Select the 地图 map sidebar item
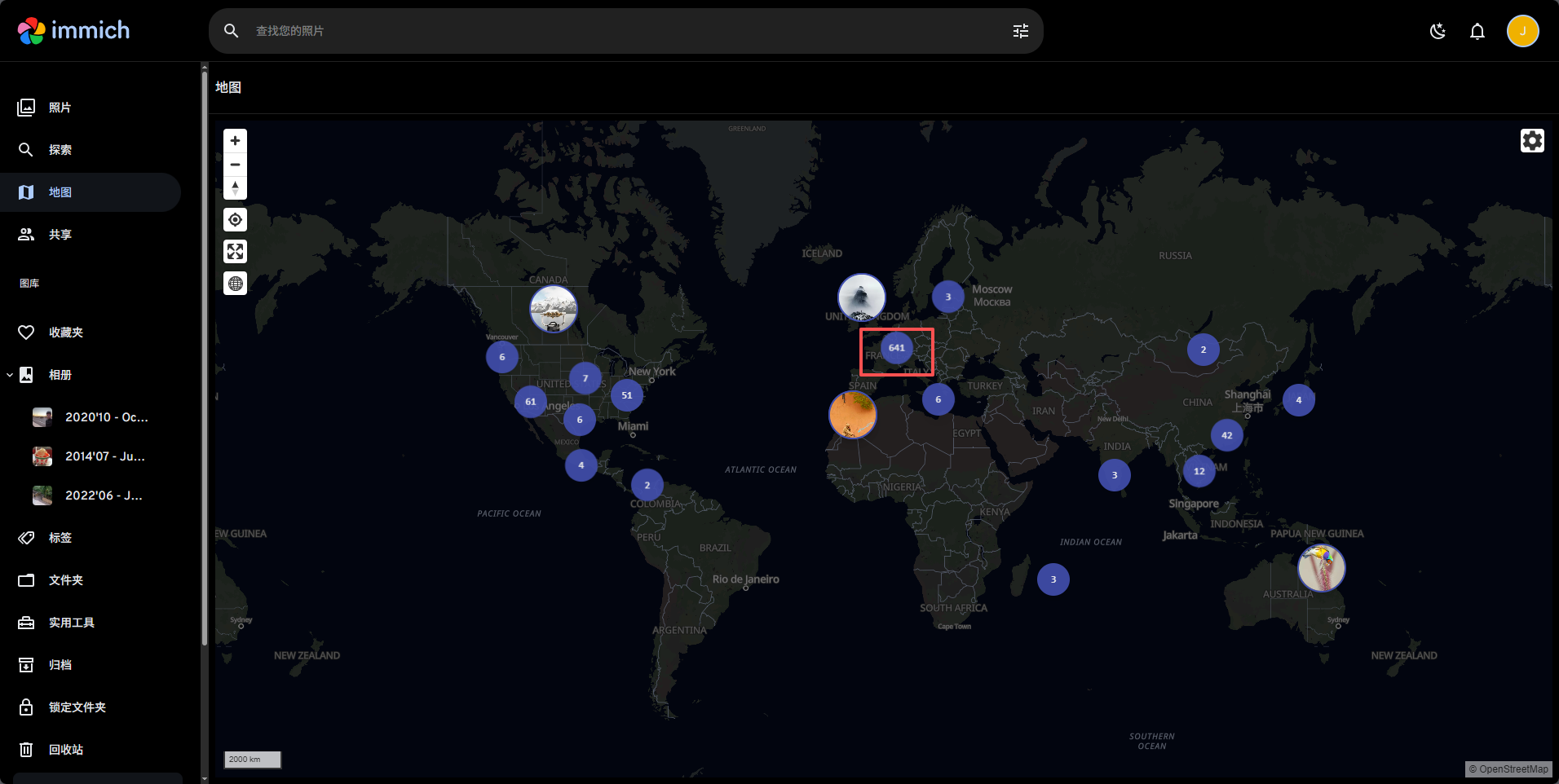Screen dimensions: 1559x784 coord(91,192)
